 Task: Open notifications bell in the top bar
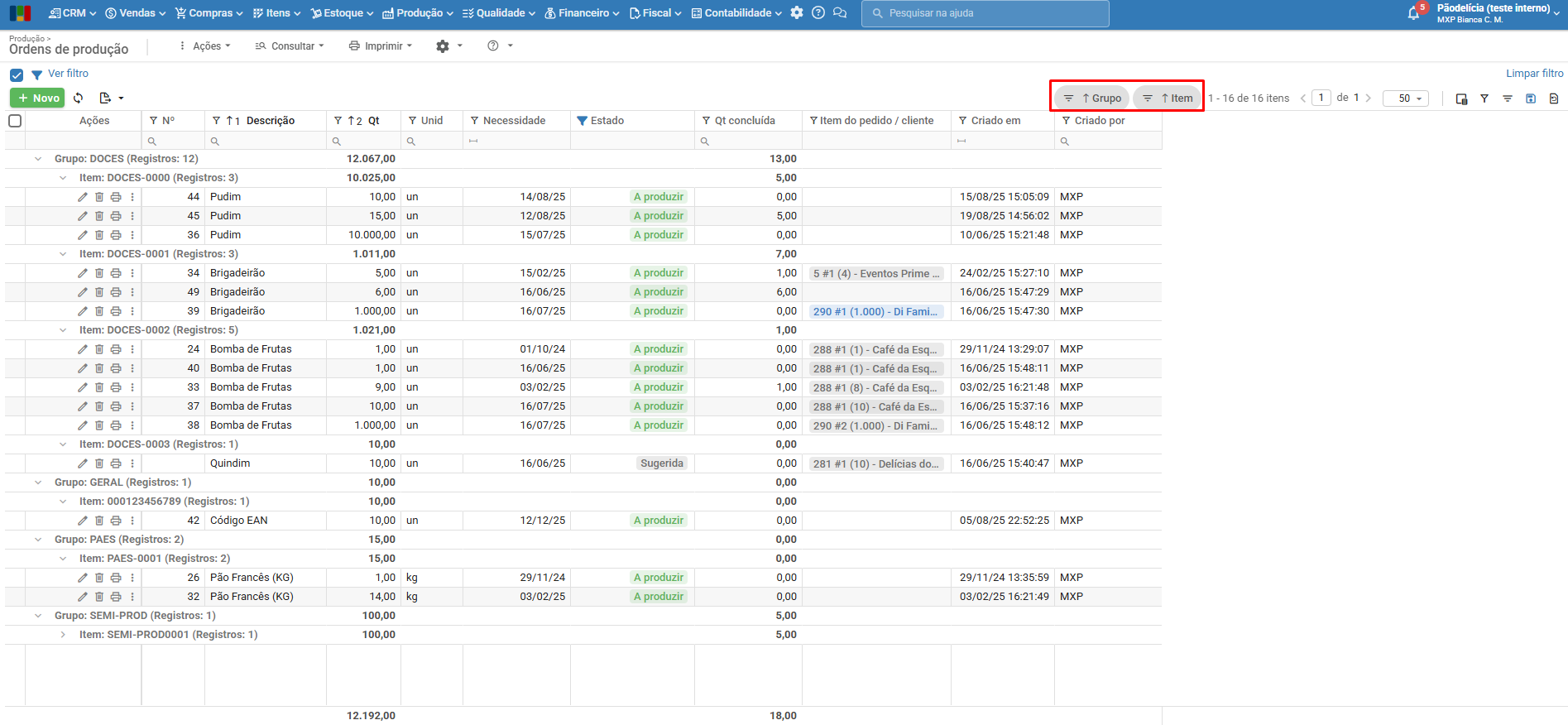1413,13
